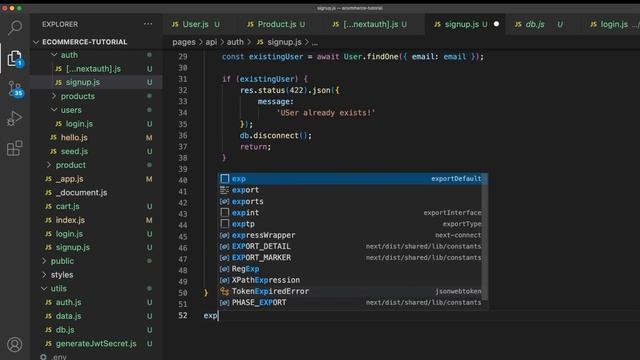Click unsaved dot on signup.js tab
Screen dimensions: 640x360
[x=496, y=24]
